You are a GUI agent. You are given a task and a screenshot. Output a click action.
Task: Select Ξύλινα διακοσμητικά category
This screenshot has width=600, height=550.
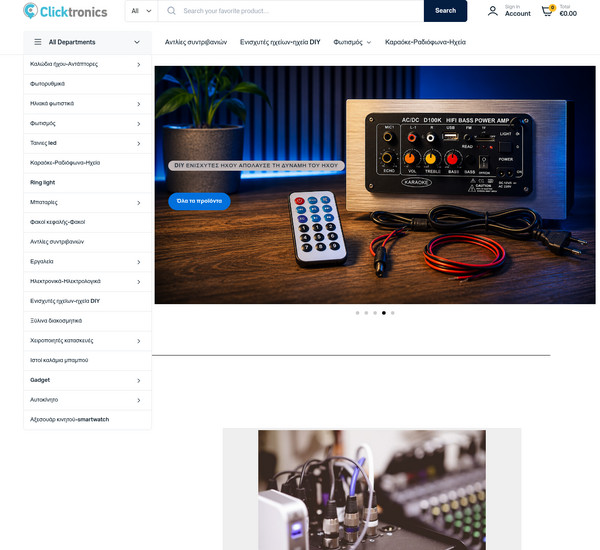point(87,321)
